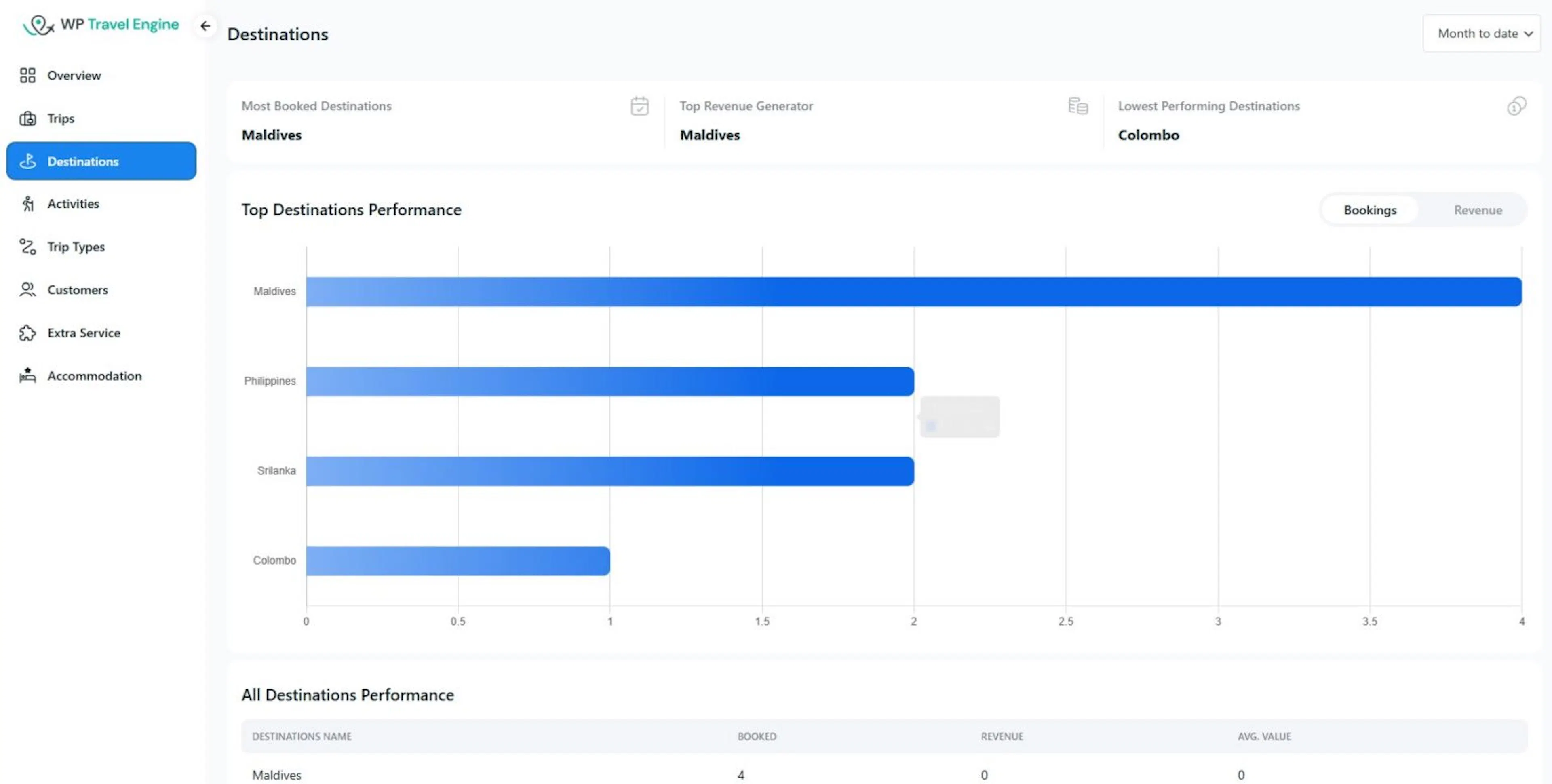
Task: Click the Trips suitcase icon
Action: click(x=28, y=119)
